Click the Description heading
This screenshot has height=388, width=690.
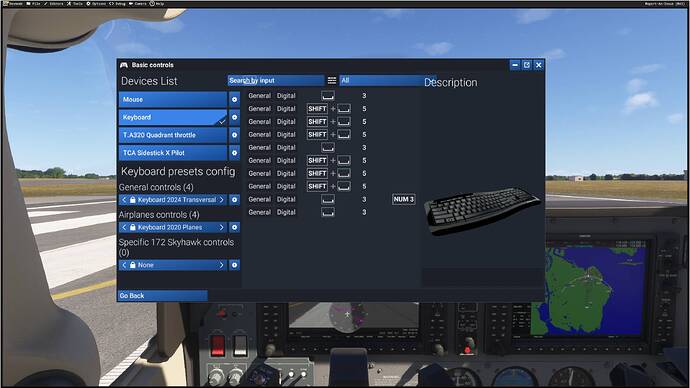[451, 82]
